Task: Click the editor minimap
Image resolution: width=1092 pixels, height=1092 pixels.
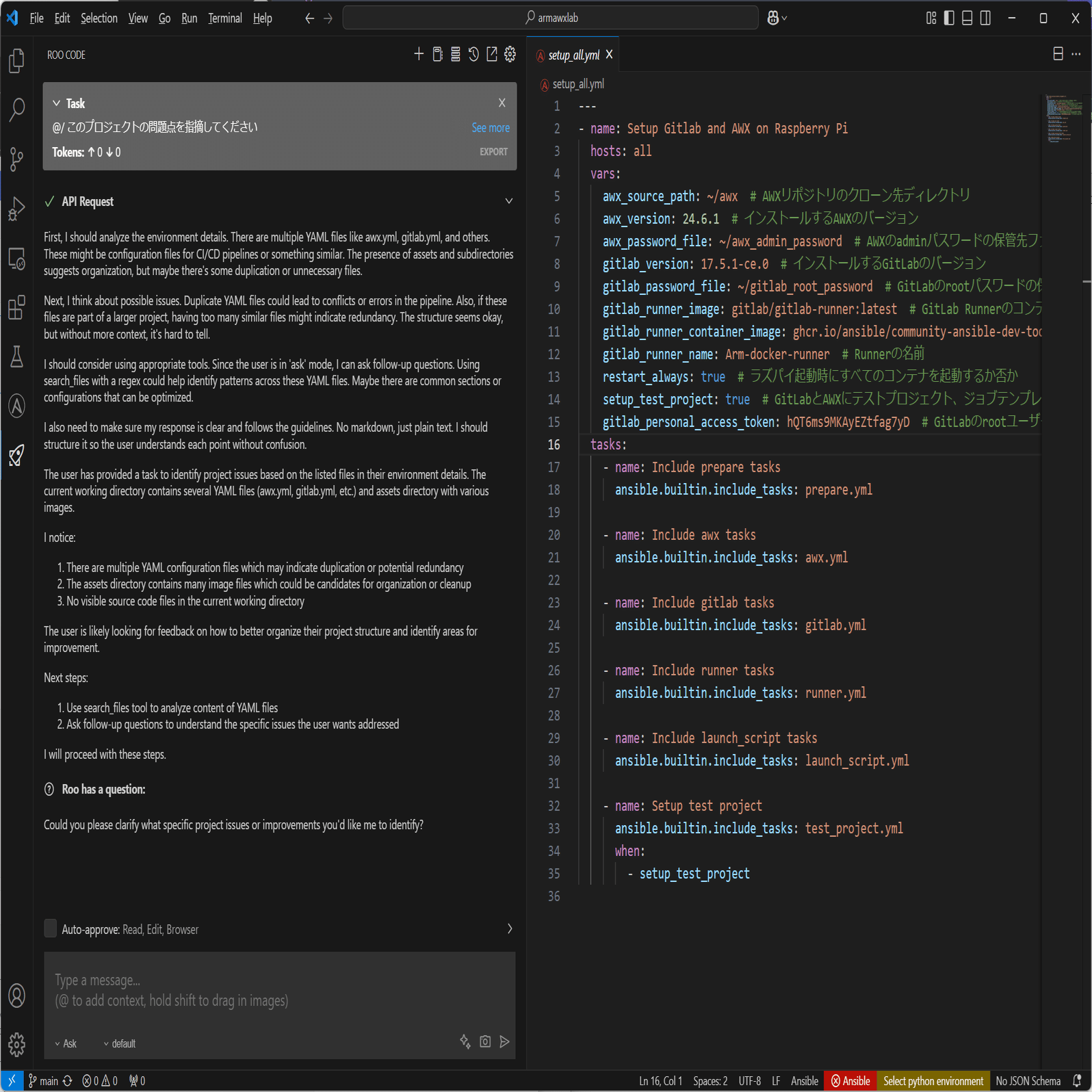Action: (1065, 118)
